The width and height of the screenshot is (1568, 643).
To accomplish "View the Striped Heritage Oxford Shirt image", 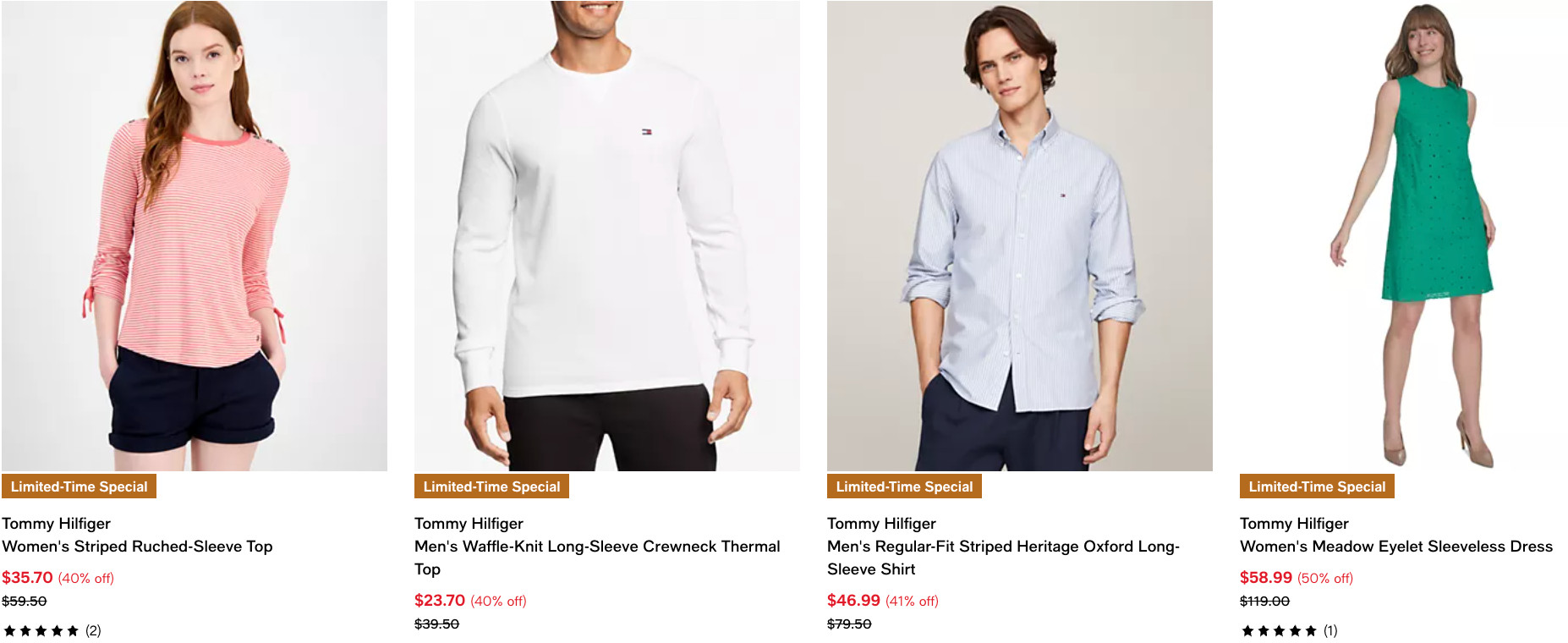I will [x=1019, y=235].
